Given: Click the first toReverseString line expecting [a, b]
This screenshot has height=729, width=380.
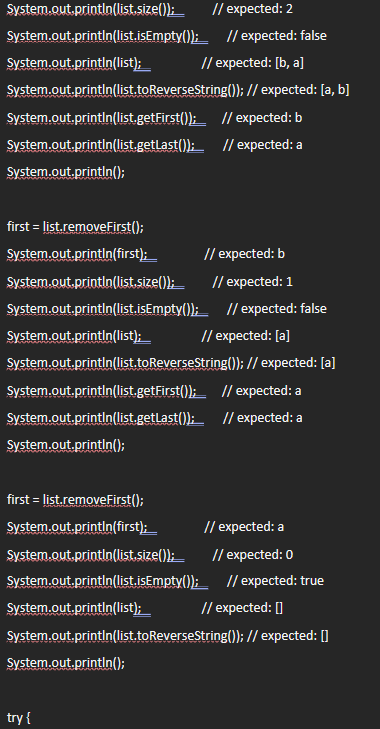Looking at the screenshot, I should pyautogui.click(x=178, y=90).
